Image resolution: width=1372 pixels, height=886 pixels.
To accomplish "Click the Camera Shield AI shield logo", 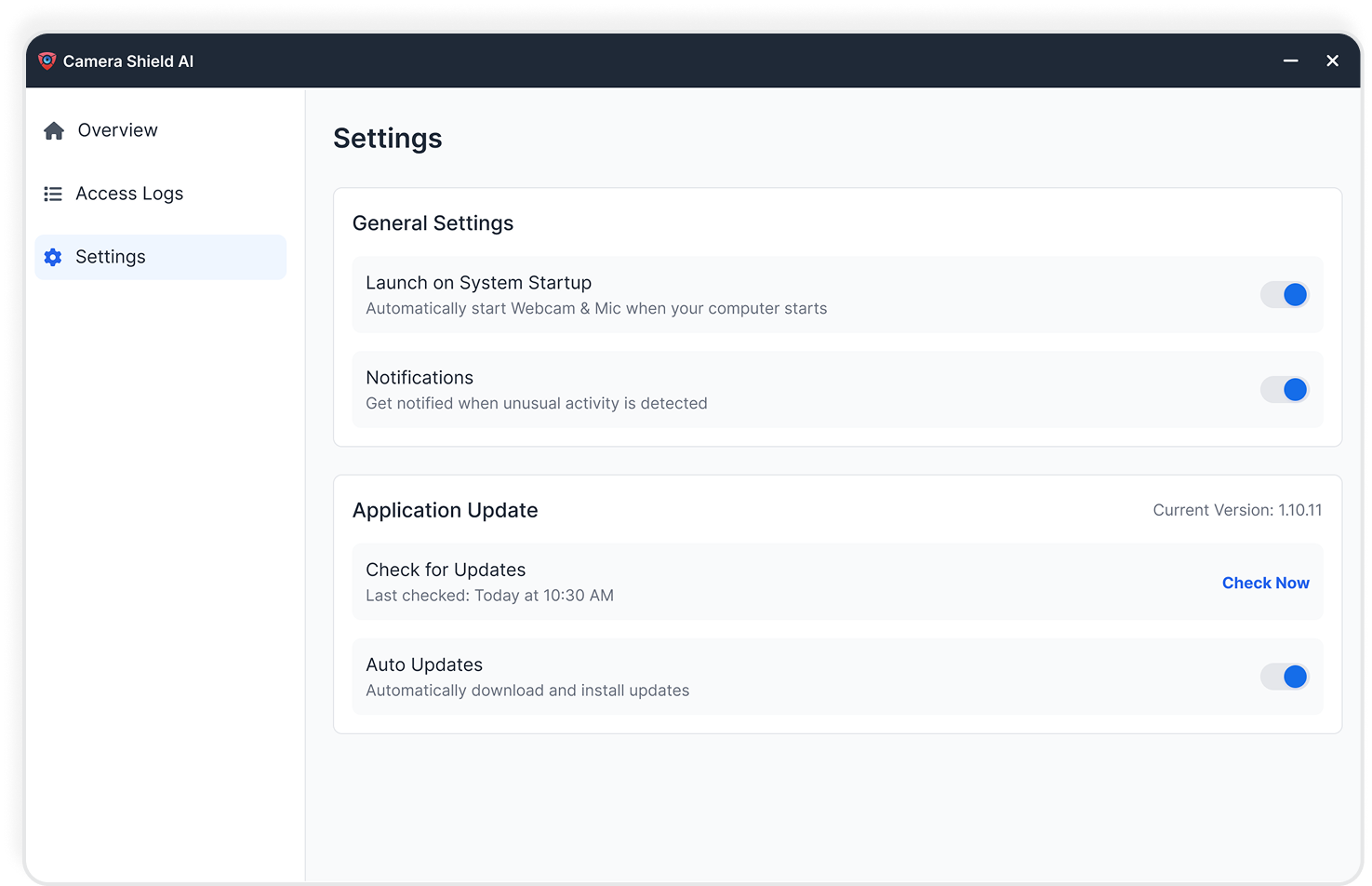I will click(46, 60).
